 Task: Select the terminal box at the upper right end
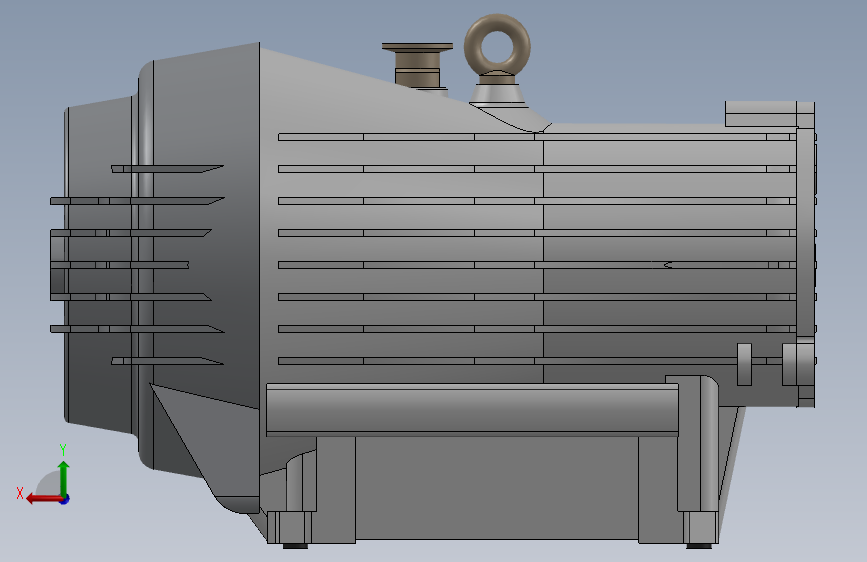[x=769, y=113]
